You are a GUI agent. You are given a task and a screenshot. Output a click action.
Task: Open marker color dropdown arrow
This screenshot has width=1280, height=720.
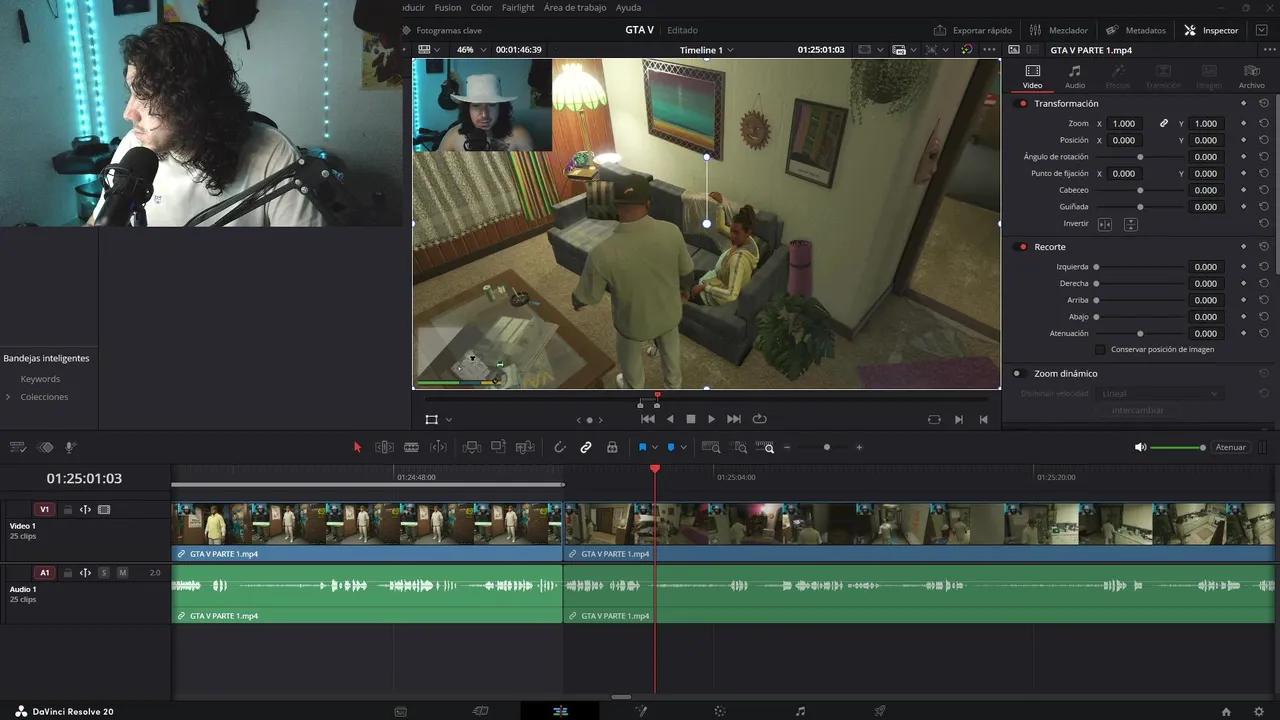pyautogui.click(x=684, y=448)
